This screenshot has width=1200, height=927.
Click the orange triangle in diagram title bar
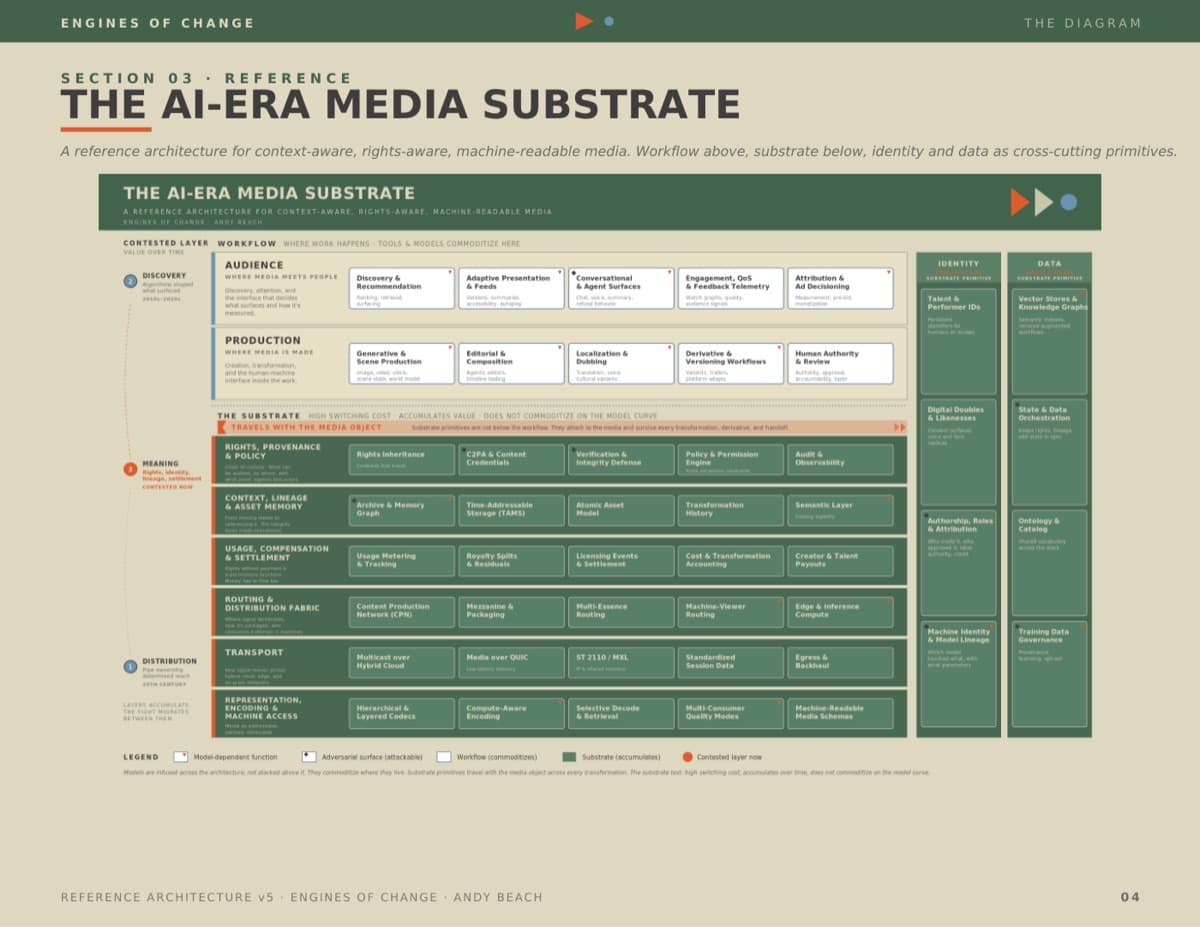(x=1020, y=202)
